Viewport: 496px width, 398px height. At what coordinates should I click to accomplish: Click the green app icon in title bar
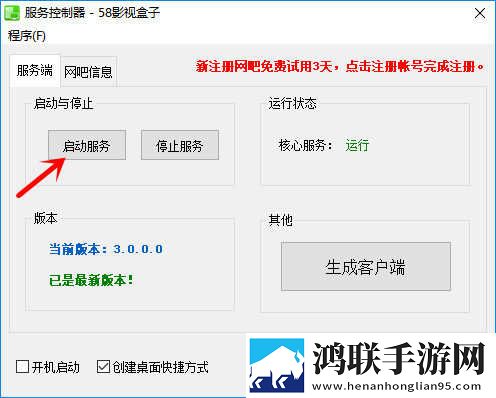[12, 13]
